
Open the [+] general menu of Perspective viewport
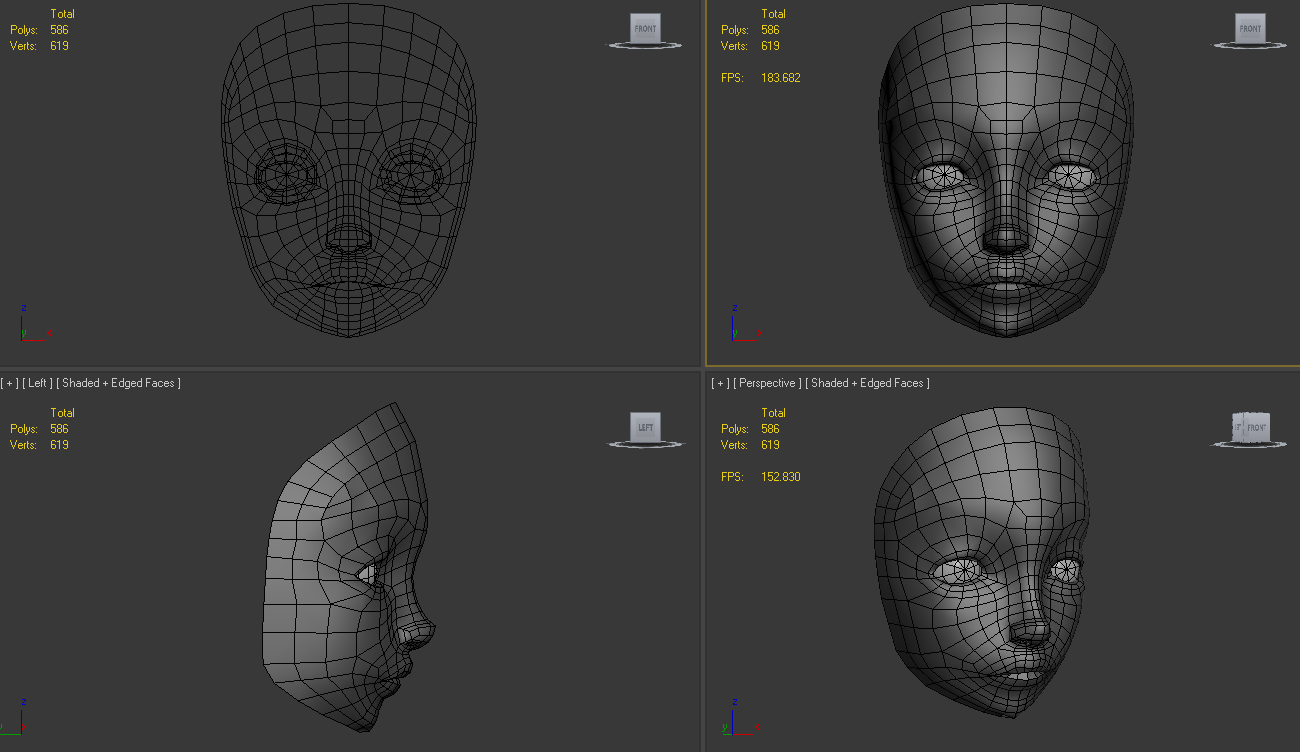719,383
